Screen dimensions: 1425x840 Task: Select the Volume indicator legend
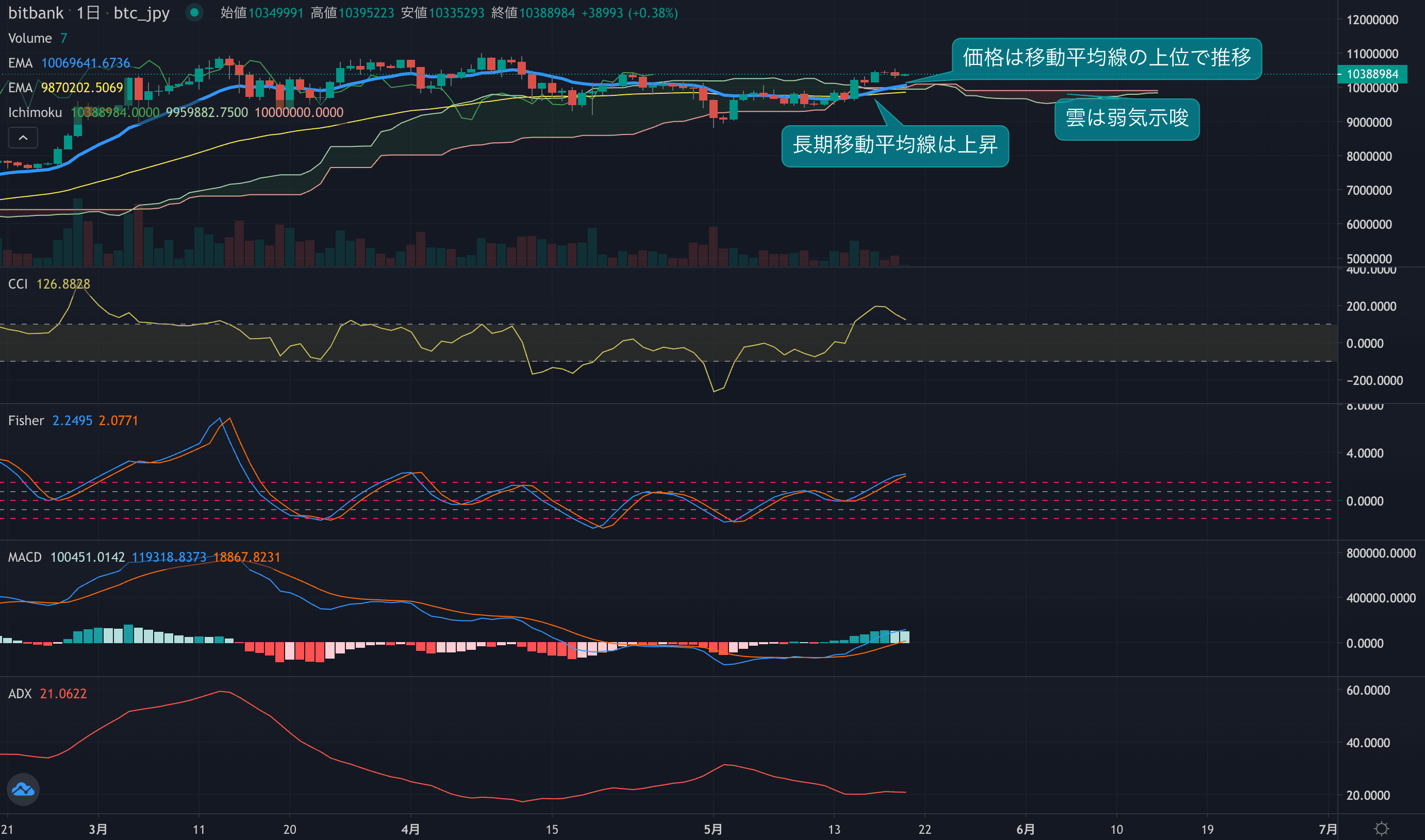pyautogui.click(x=29, y=38)
